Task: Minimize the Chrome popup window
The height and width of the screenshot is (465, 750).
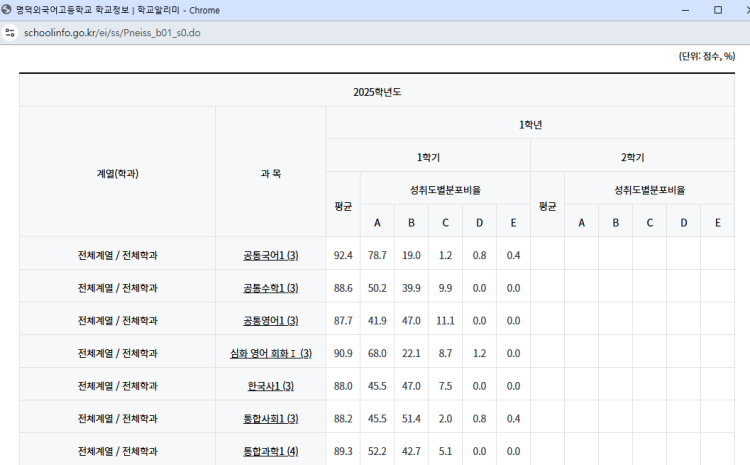Action: pyautogui.click(x=681, y=10)
